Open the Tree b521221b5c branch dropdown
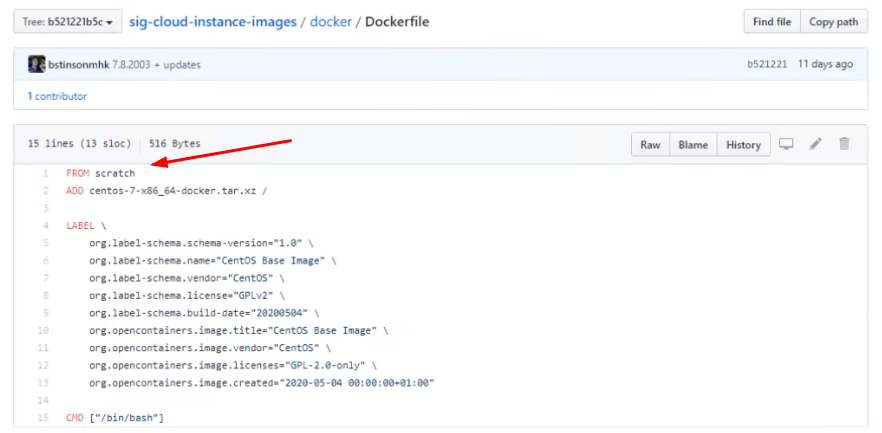This screenshot has width=882, height=433. [x=67, y=21]
